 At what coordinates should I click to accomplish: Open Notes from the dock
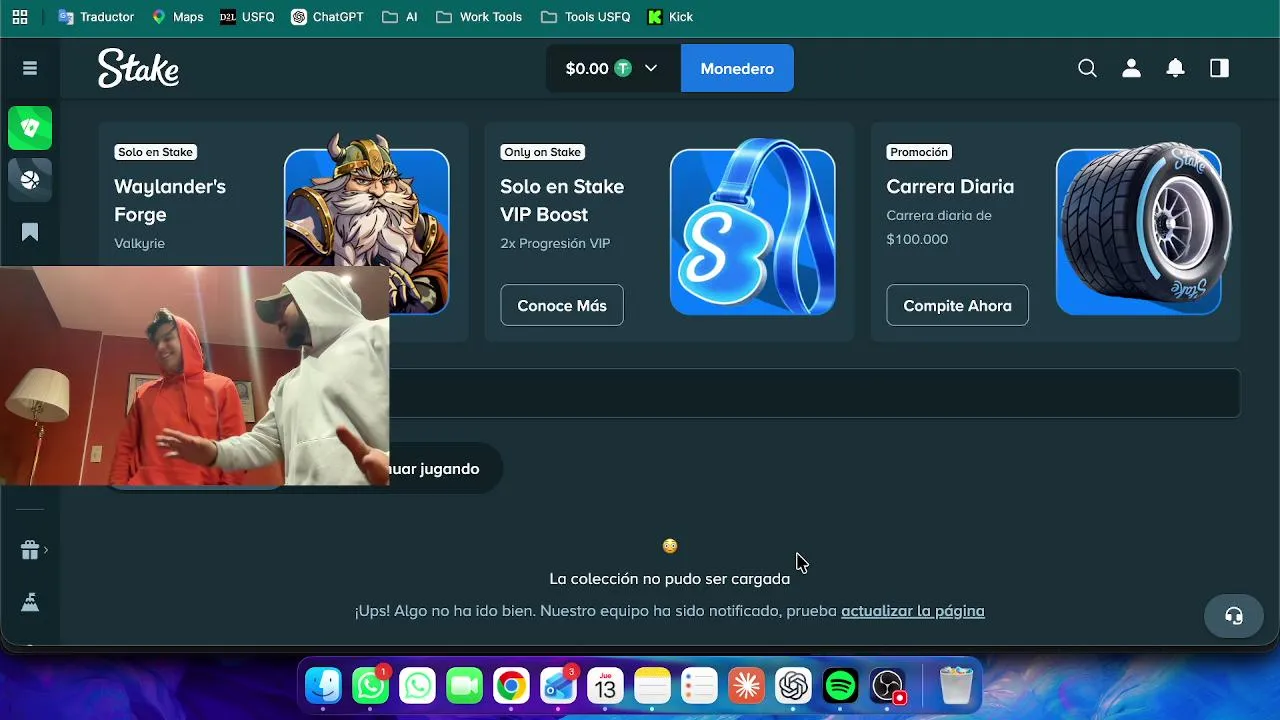[652, 686]
